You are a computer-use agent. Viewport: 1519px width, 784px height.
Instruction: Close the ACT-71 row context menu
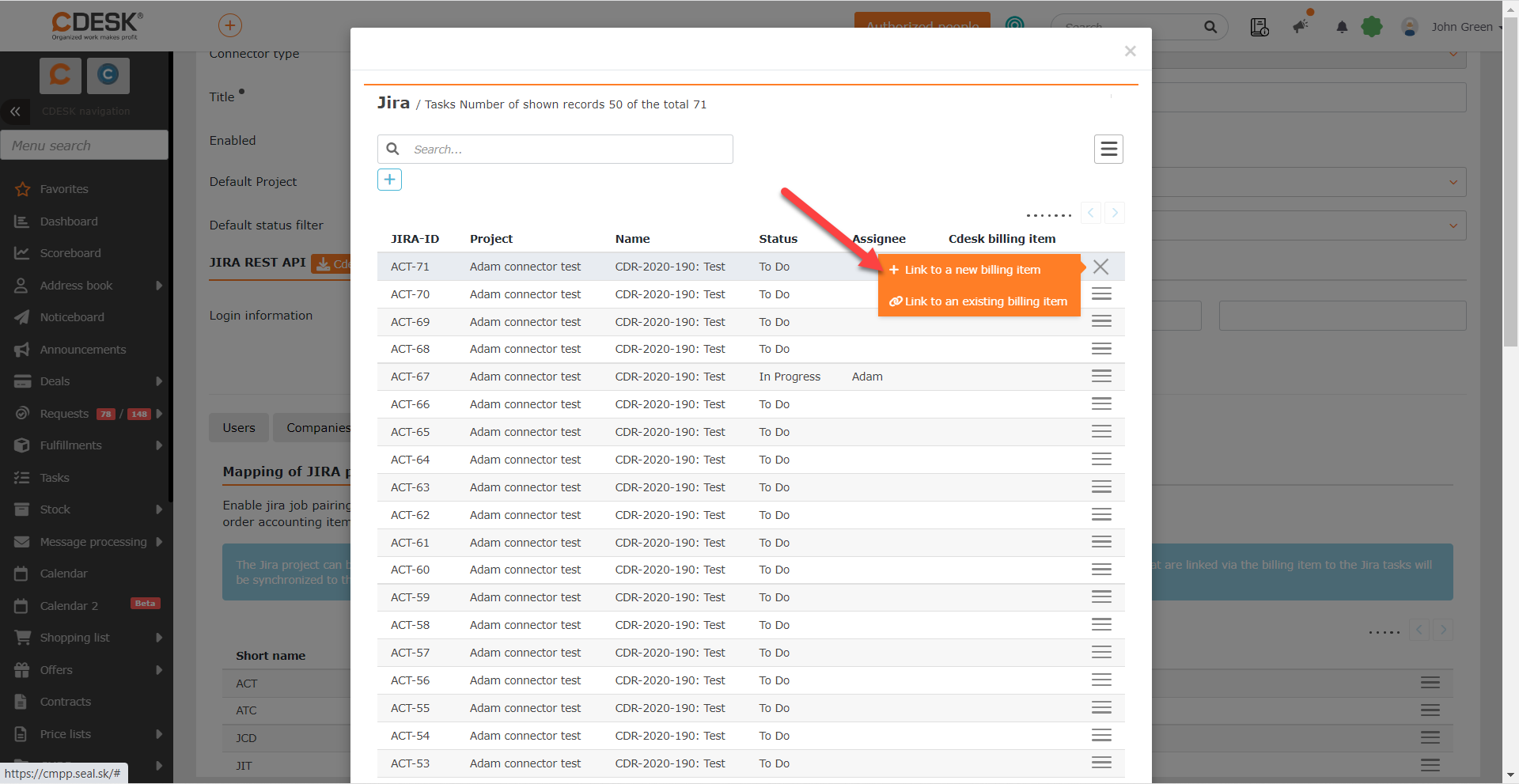(1100, 267)
